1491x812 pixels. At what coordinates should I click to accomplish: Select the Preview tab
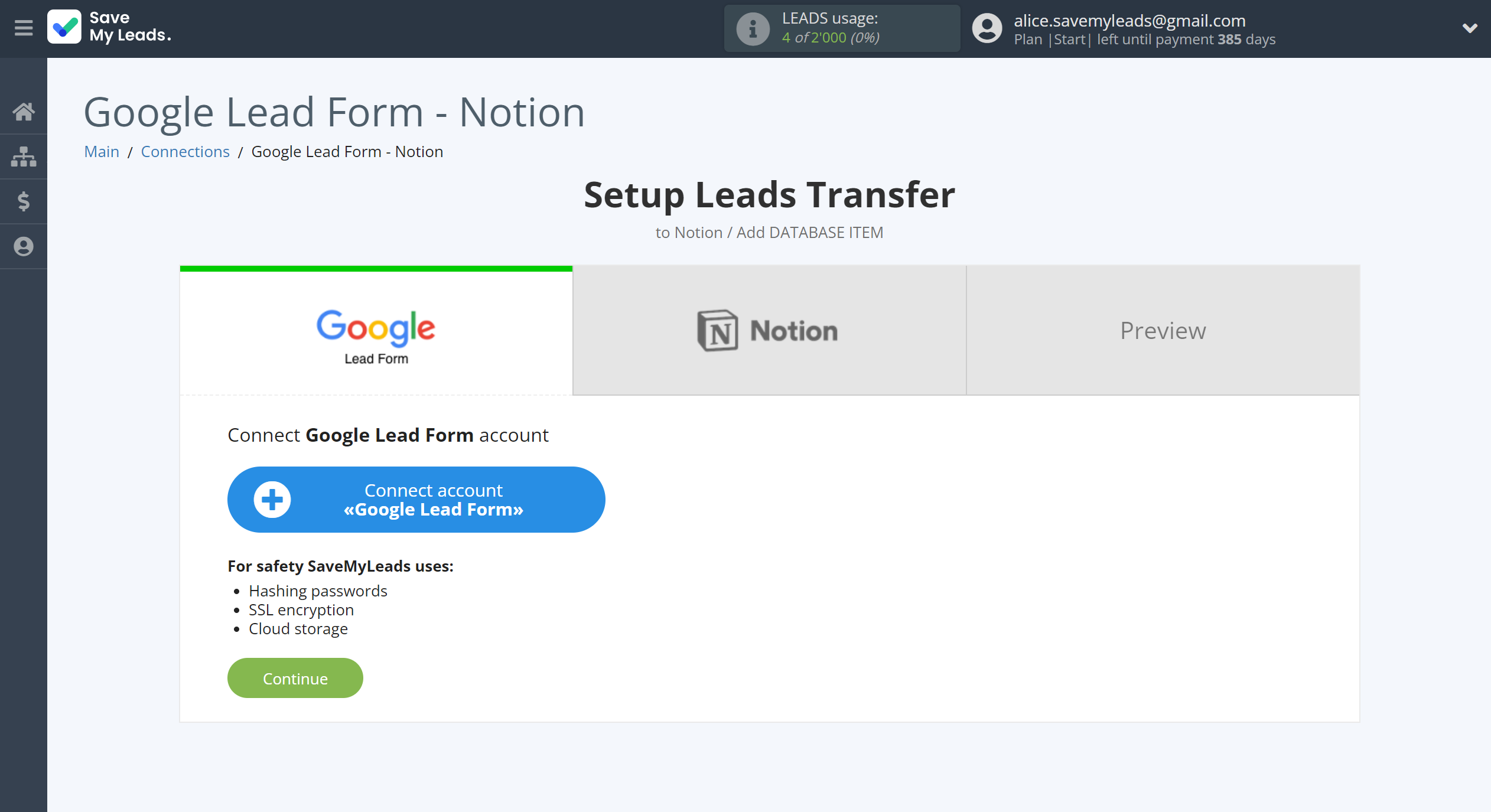[1163, 330]
